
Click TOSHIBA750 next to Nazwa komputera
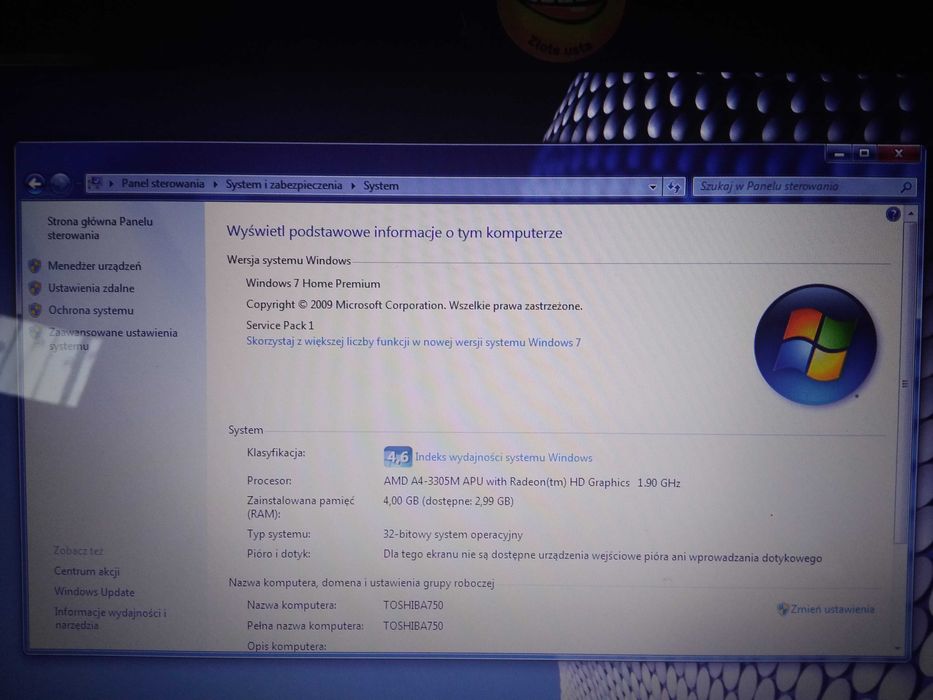click(x=413, y=605)
